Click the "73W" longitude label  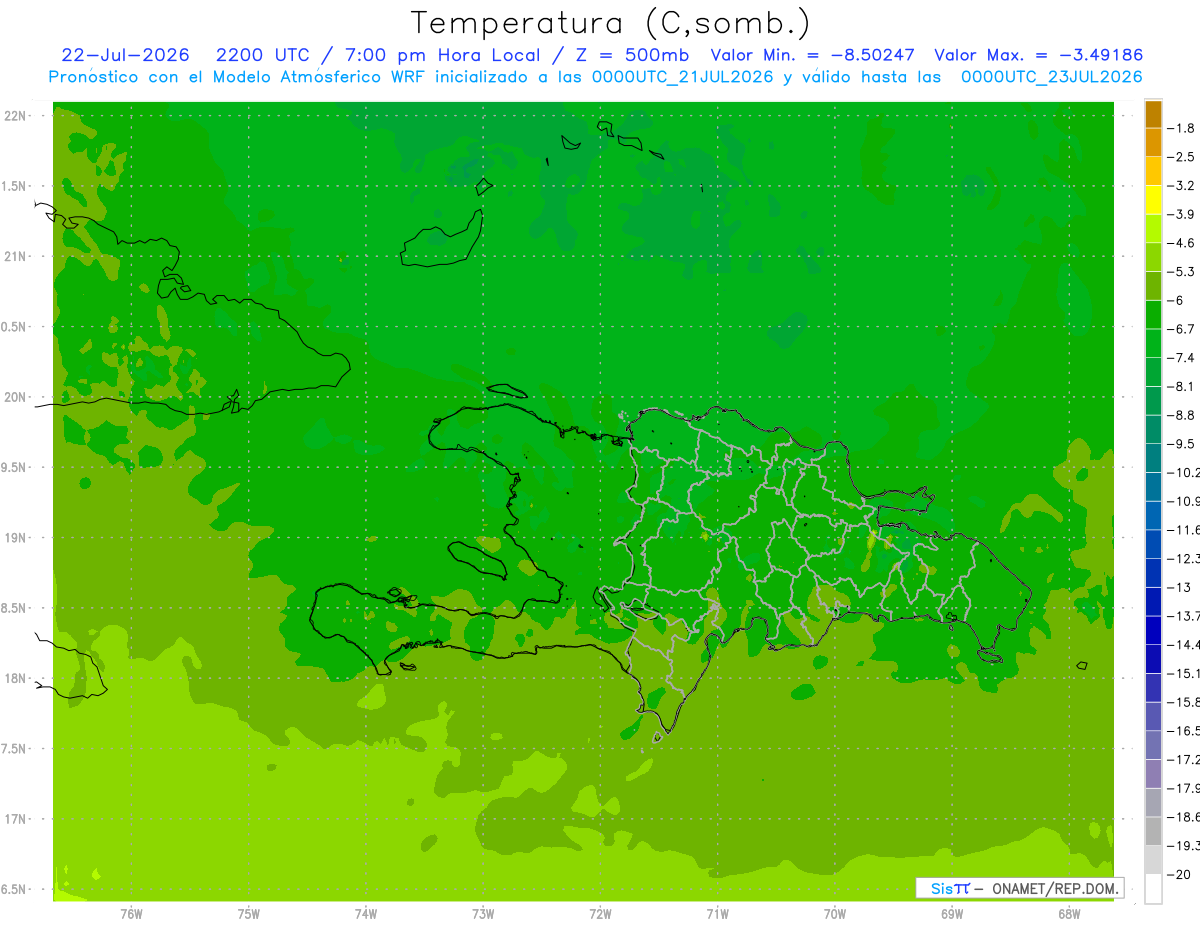[483, 913]
